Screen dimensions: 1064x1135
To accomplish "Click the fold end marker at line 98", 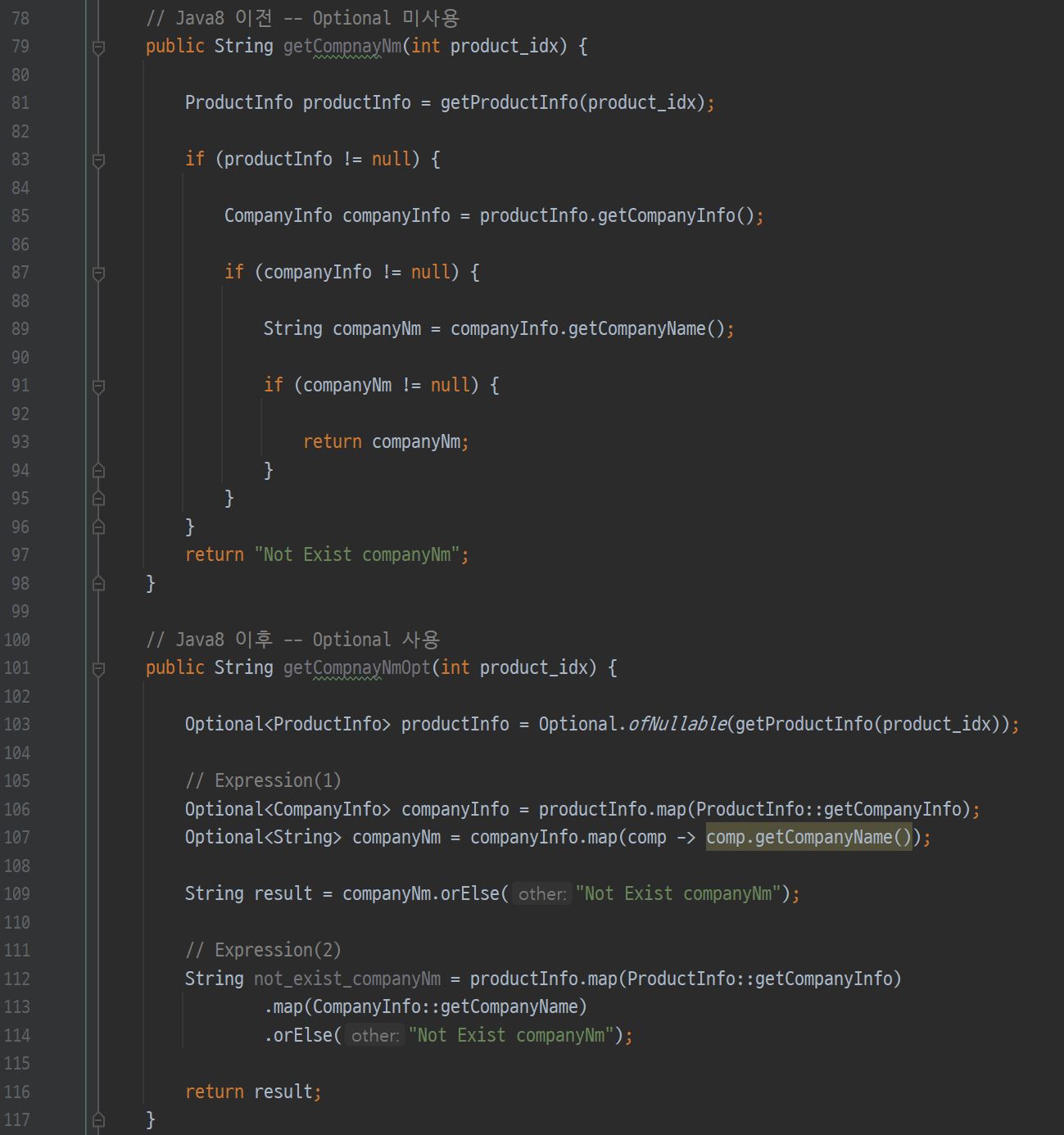I will click(x=98, y=583).
